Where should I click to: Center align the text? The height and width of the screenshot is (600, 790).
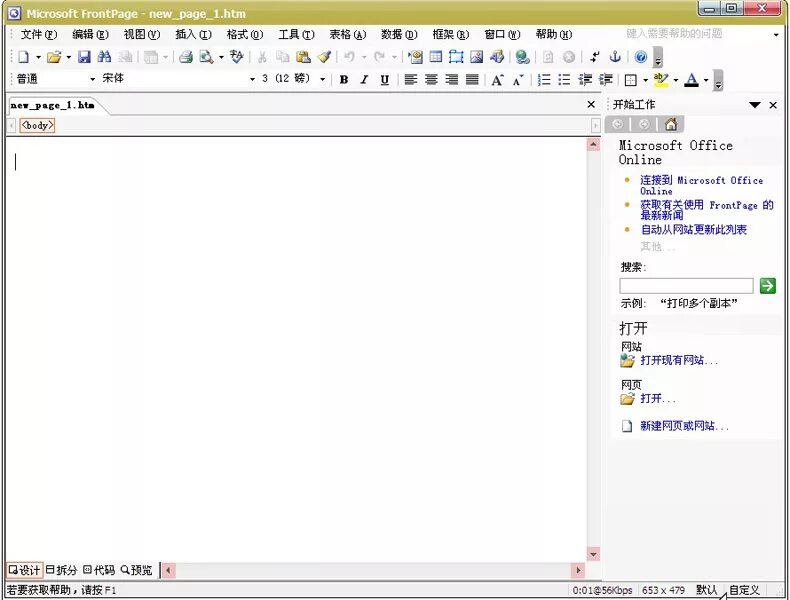[x=431, y=80]
